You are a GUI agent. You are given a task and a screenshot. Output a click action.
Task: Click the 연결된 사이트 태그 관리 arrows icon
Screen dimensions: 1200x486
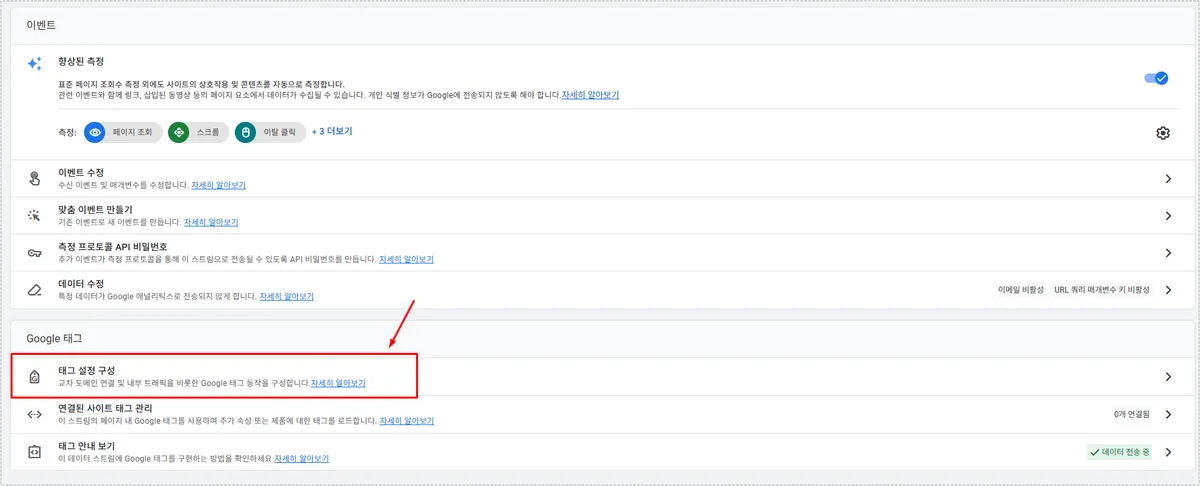point(34,415)
